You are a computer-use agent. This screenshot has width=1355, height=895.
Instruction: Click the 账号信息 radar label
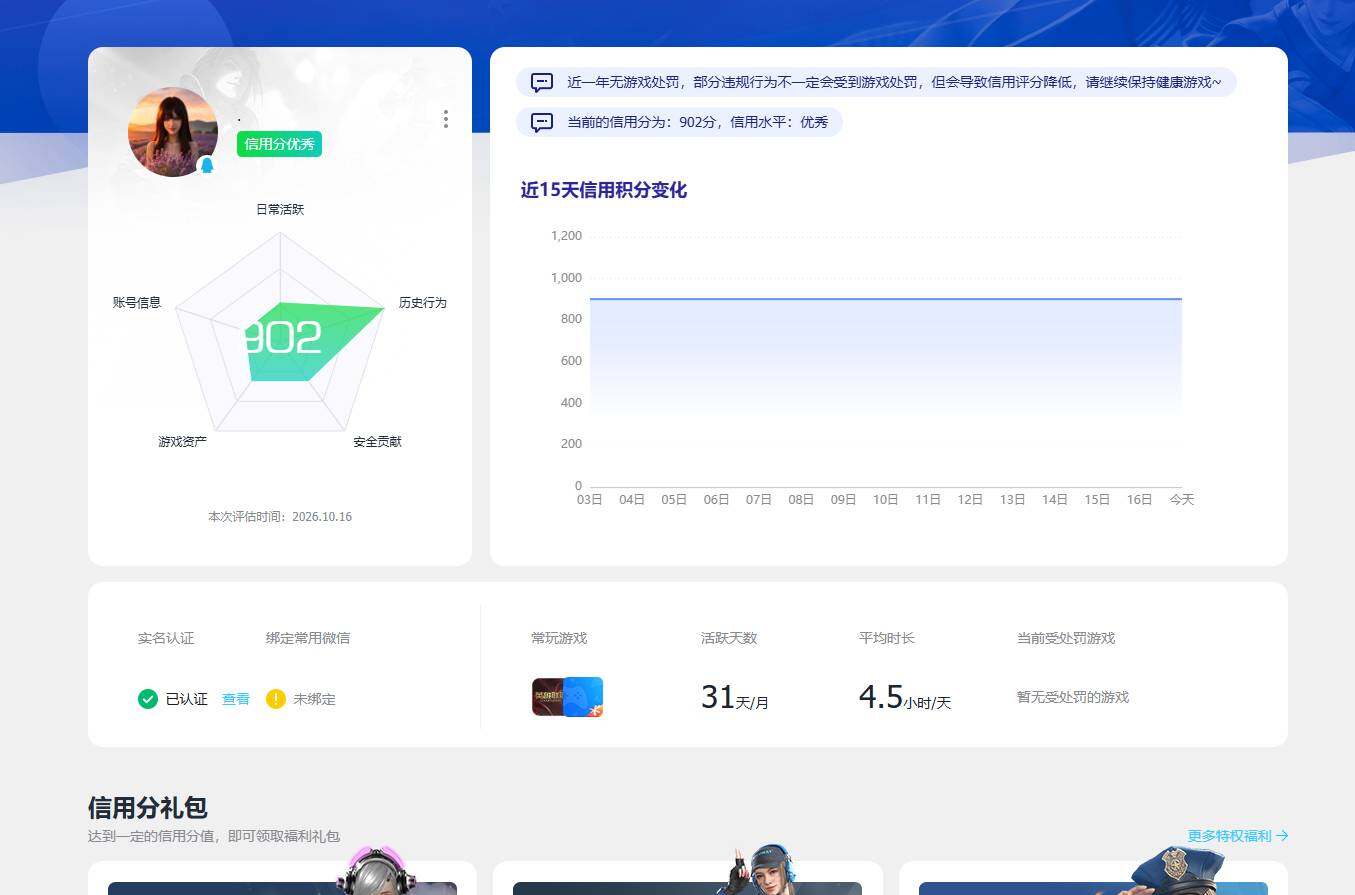pyautogui.click(x=137, y=302)
